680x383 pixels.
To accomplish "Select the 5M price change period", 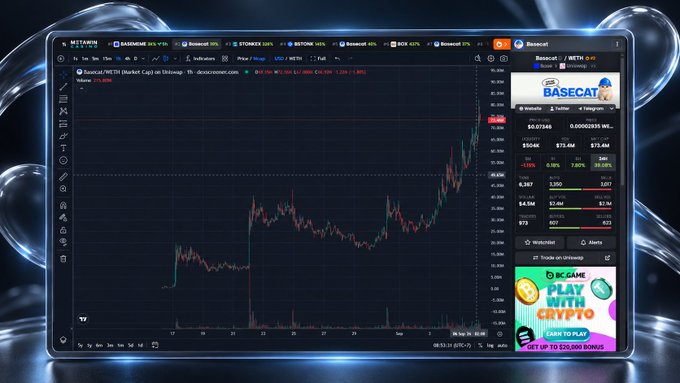I will click(x=528, y=162).
